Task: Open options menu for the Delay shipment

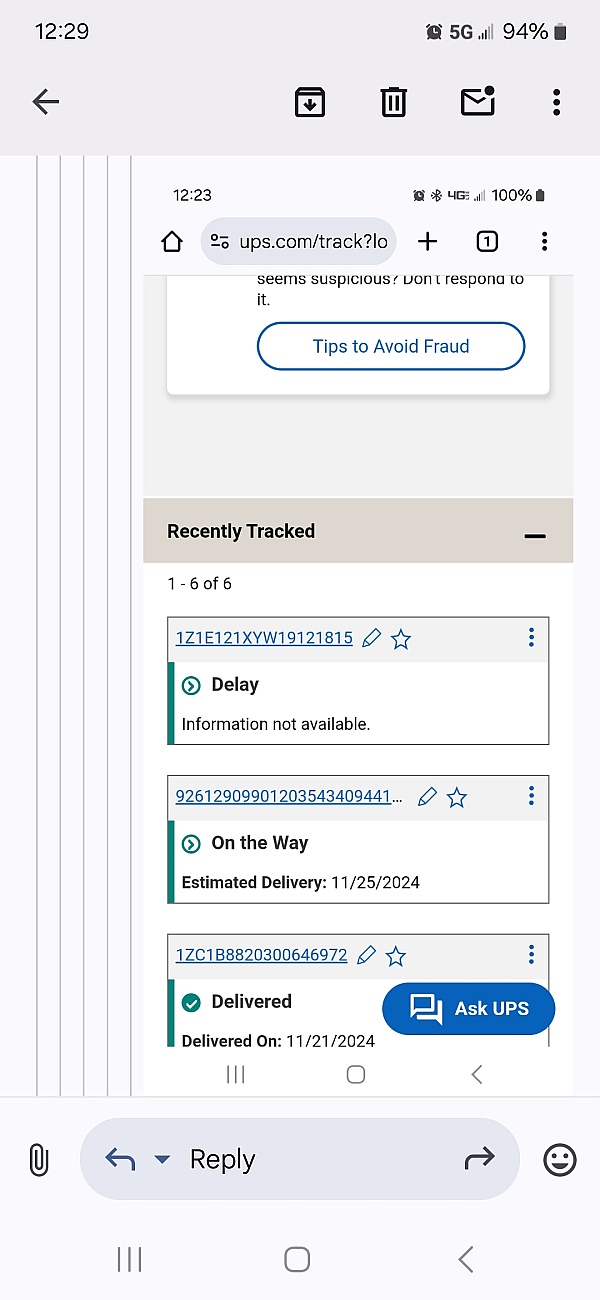Action: [x=531, y=637]
